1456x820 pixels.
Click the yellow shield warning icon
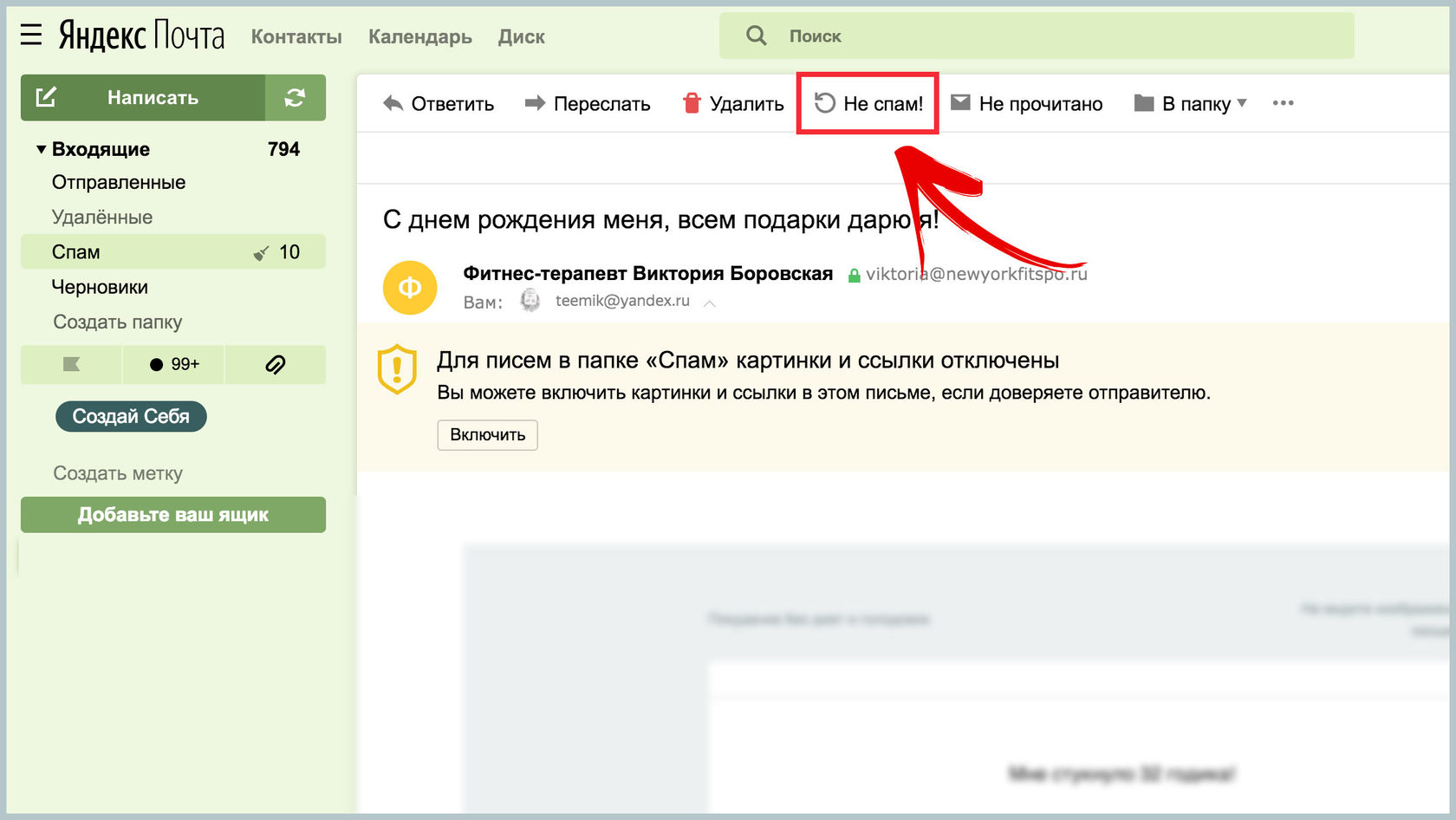[398, 369]
